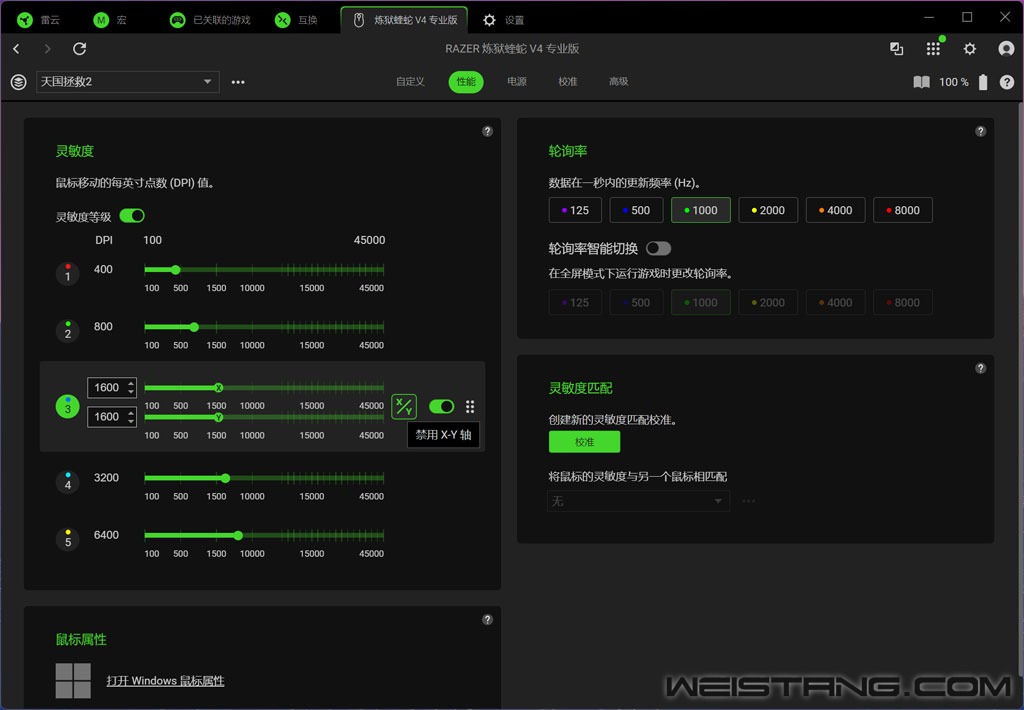Open the three-dot profile options menu
1024x710 pixels.
coord(238,82)
